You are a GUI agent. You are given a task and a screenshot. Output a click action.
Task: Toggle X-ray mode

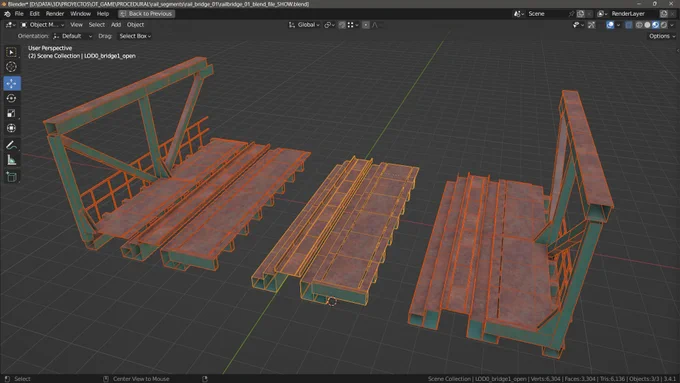click(628, 25)
